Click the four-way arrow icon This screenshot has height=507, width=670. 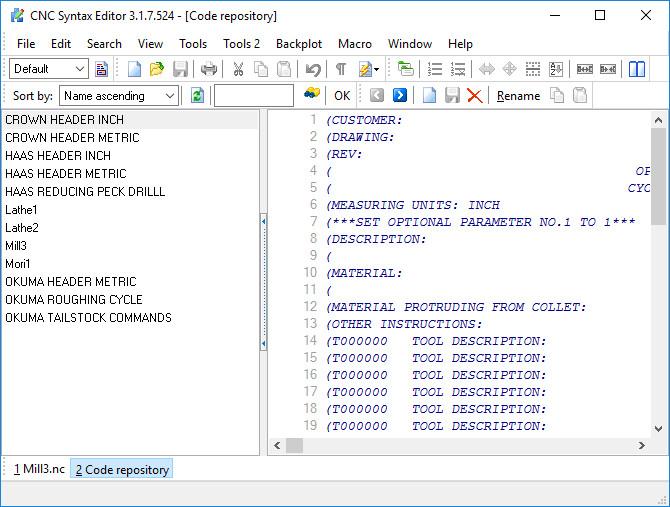509,69
